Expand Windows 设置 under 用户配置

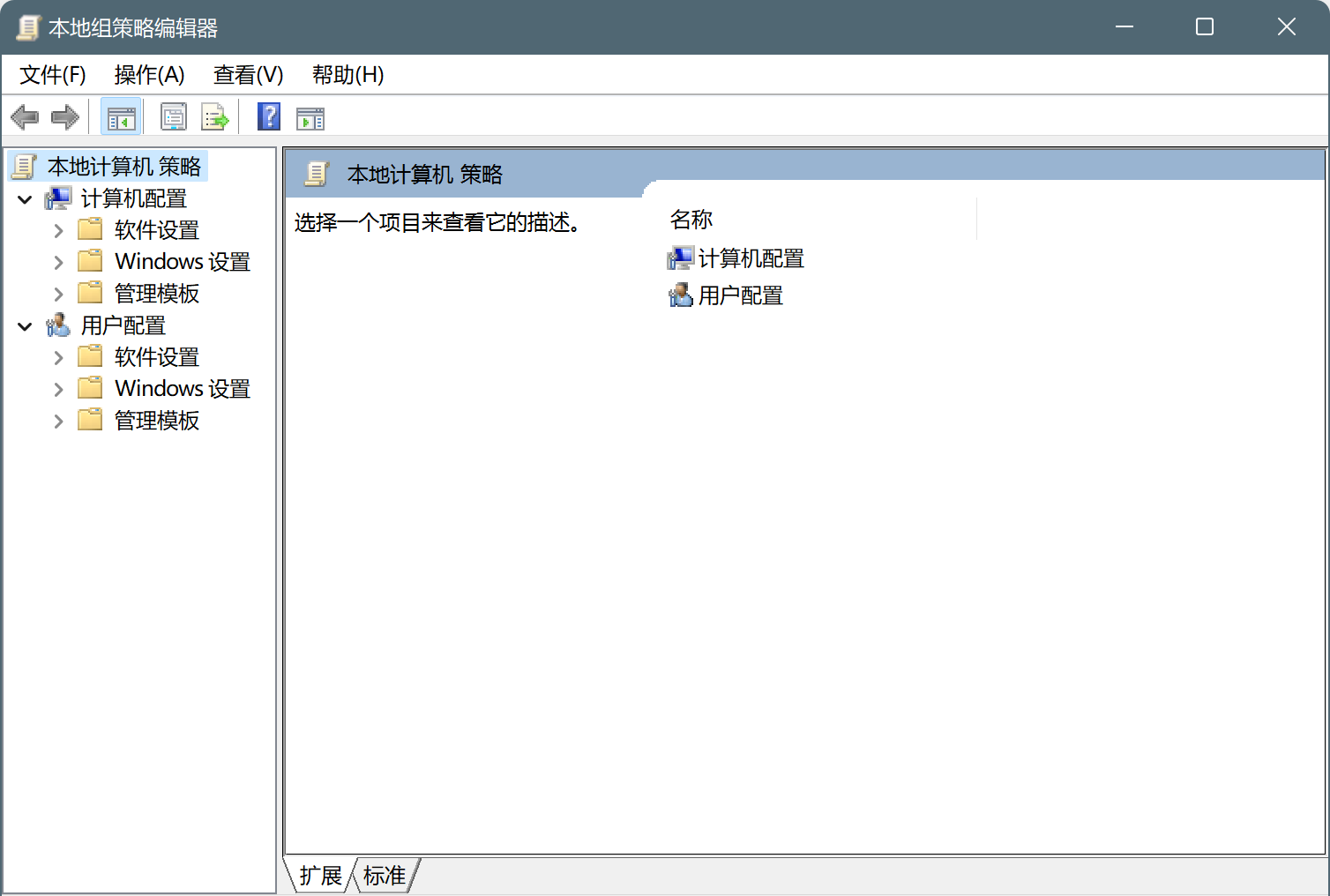pyautogui.click(x=58, y=390)
